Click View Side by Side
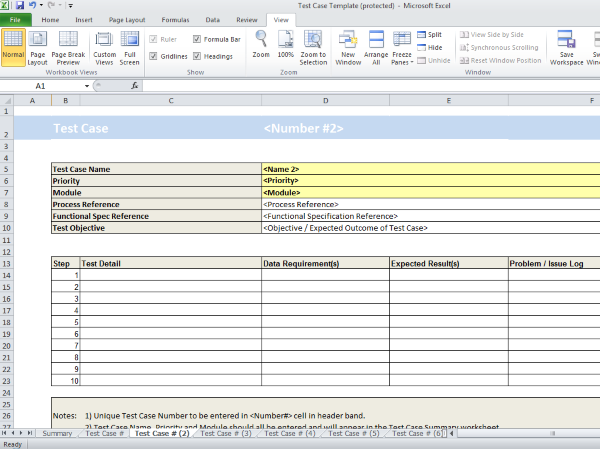Viewport: 600px width, 449px height. (x=492, y=34)
